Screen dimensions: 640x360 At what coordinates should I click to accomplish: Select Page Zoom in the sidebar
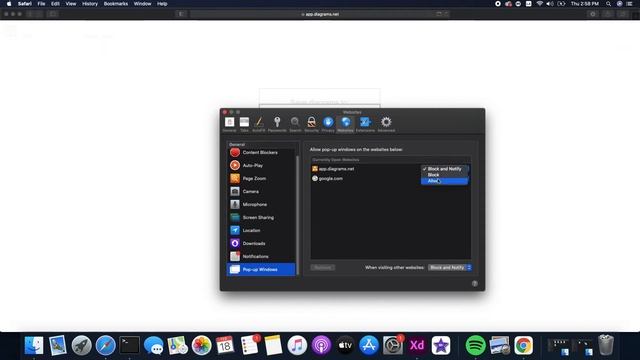[261, 178]
